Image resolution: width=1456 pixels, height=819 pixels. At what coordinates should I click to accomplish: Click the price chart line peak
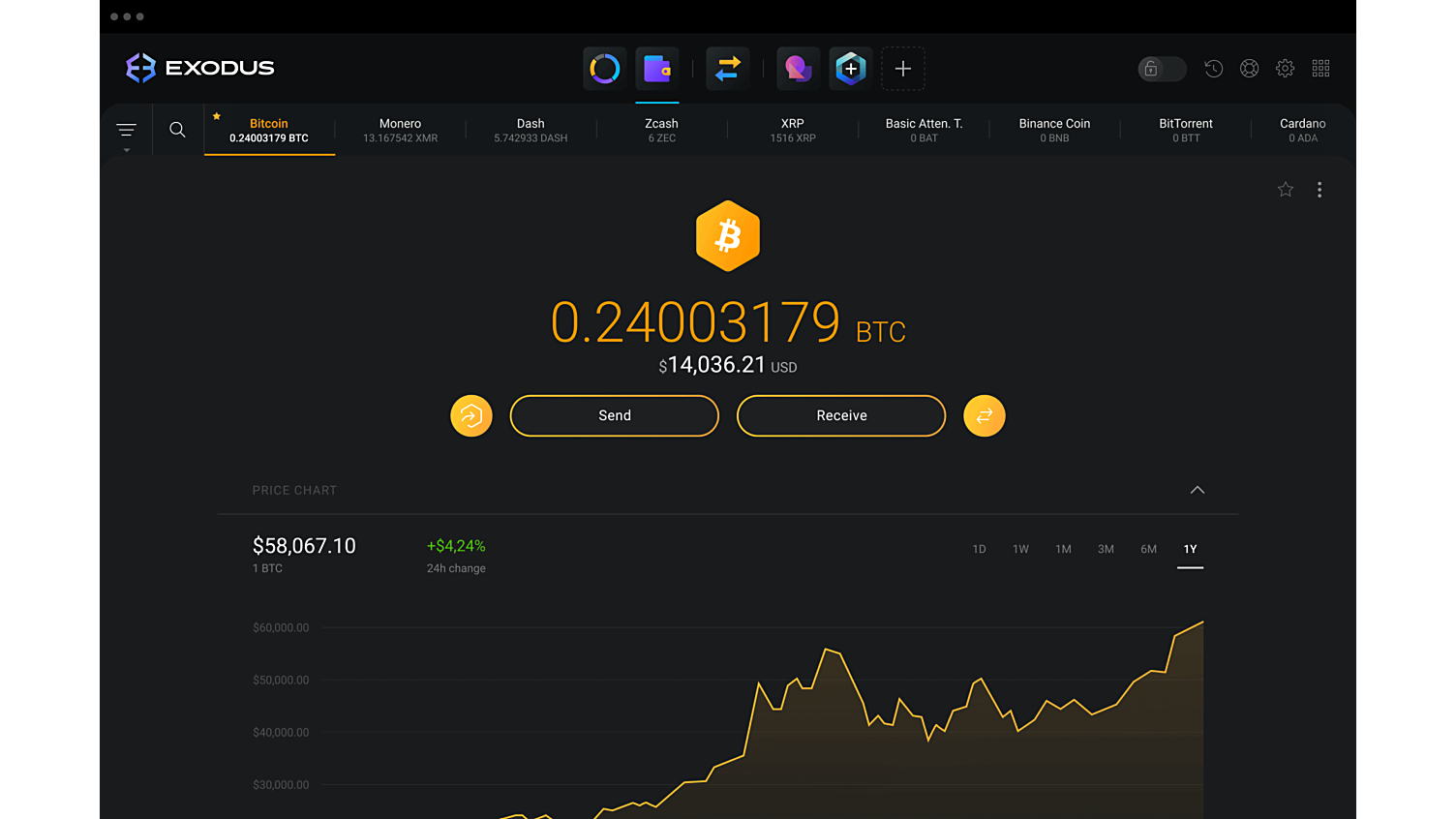(x=1202, y=622)
